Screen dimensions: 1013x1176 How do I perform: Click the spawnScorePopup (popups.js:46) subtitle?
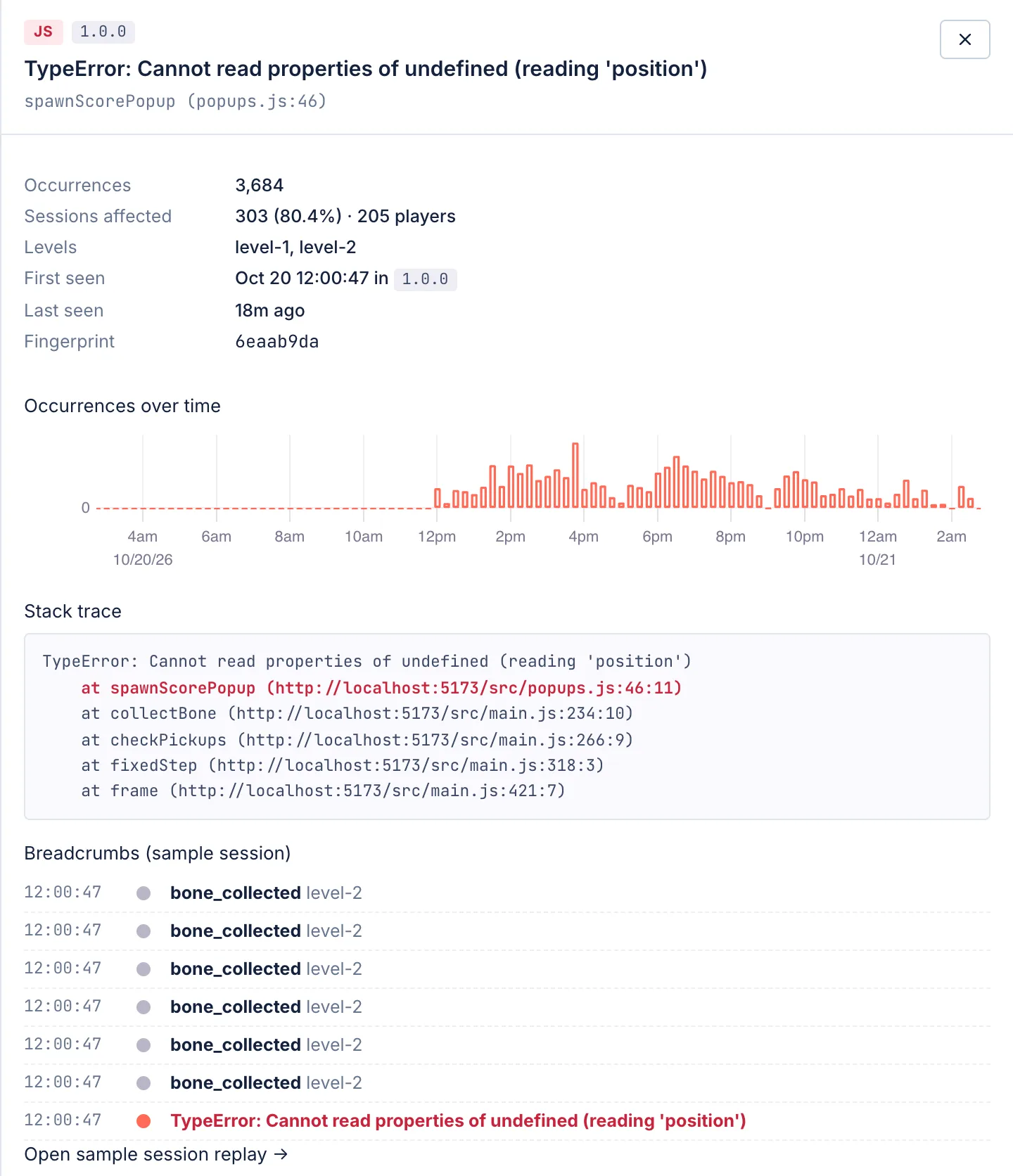tap(176, 101)
